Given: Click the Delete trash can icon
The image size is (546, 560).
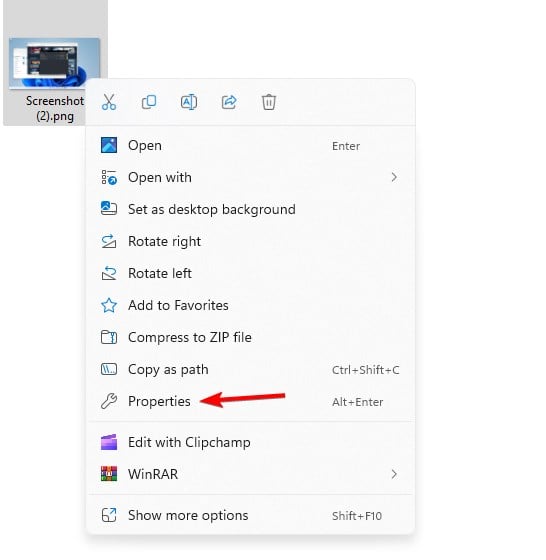Looking at the screenshot, I should 269,102.
